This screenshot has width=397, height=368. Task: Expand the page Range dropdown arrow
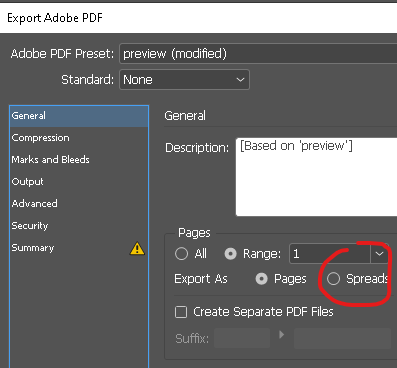tap(379, 254)
